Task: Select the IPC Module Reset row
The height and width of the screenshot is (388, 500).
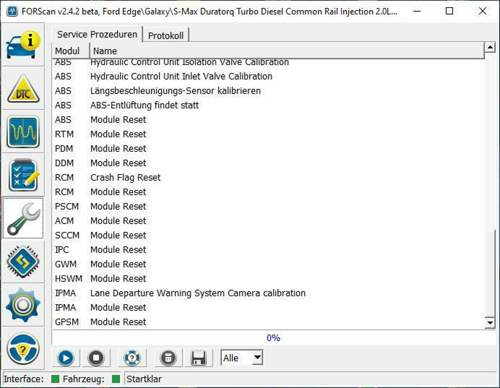Action: pyautogui.click(x=268, y=250)
